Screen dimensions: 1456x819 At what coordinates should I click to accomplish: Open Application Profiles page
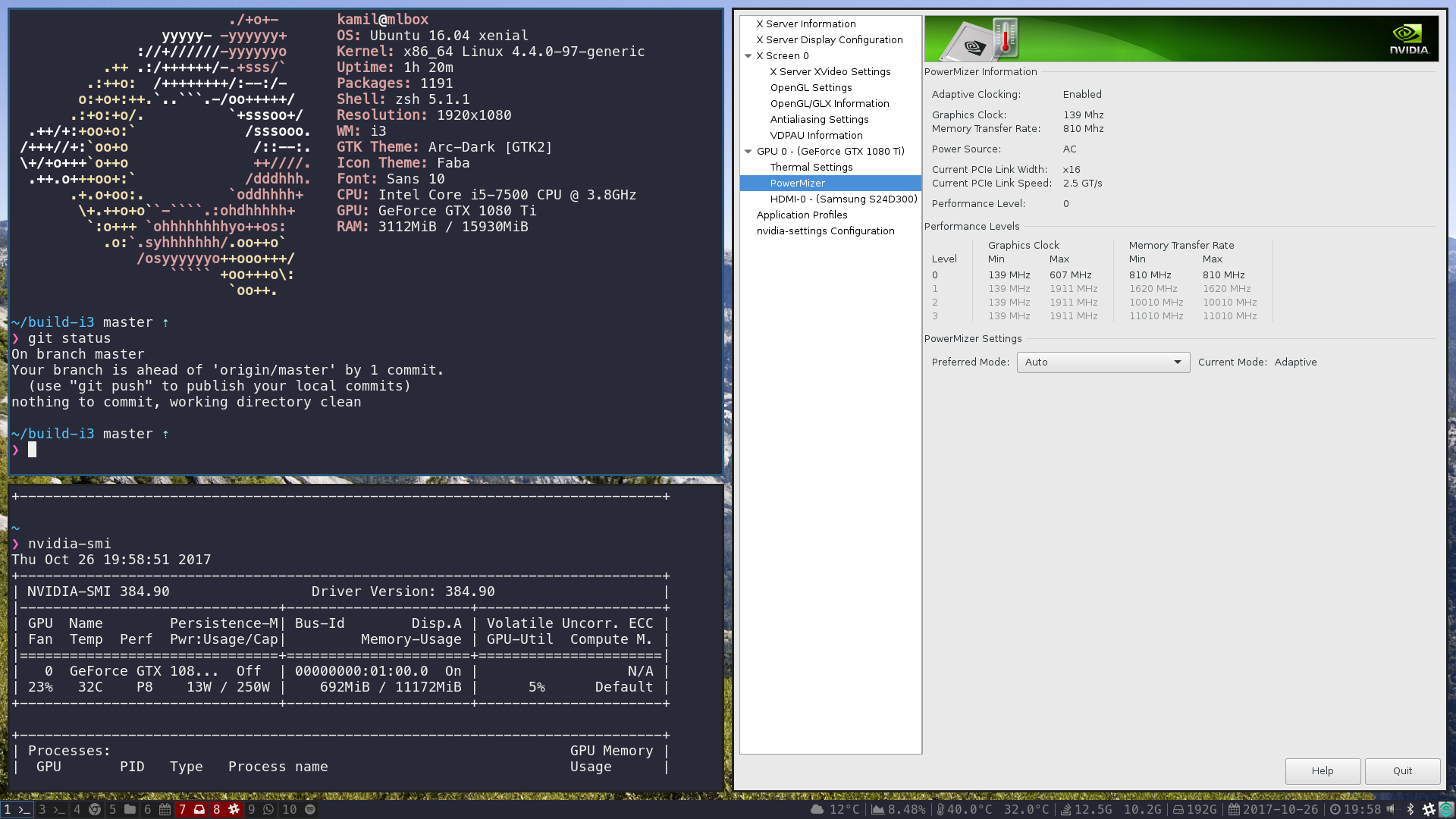click(802, 215)
